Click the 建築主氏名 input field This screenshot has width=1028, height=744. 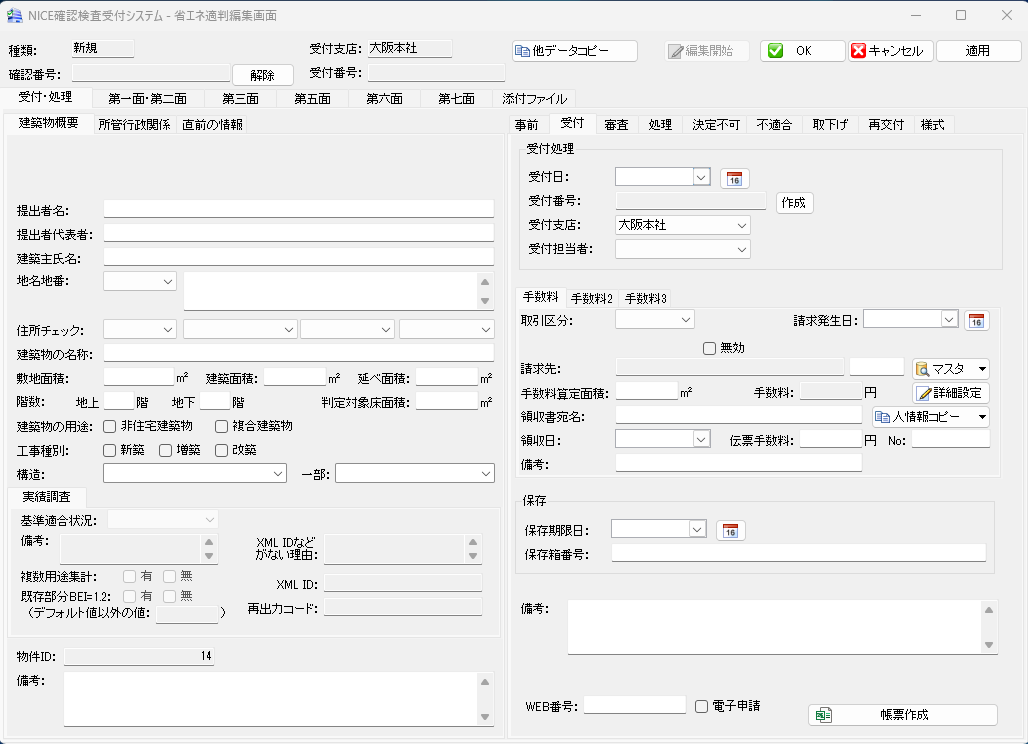click(x=298, y=257)
